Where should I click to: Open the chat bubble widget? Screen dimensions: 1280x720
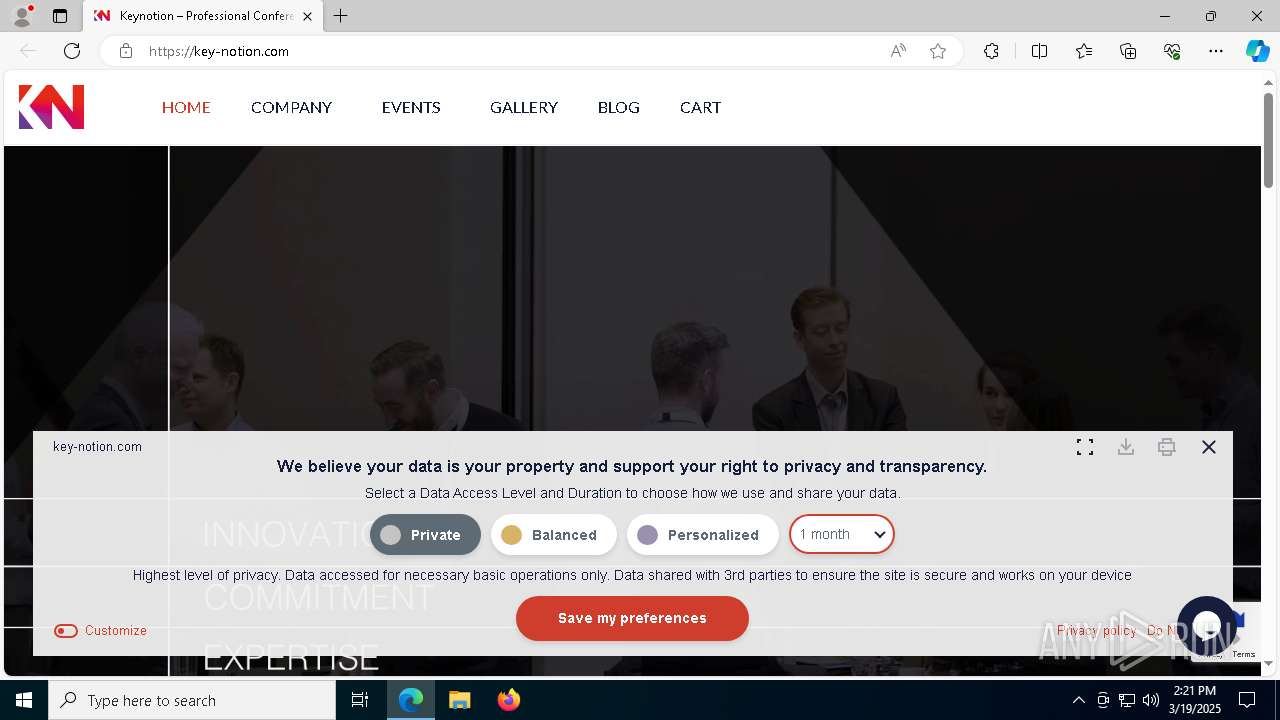click(1207, 625)
